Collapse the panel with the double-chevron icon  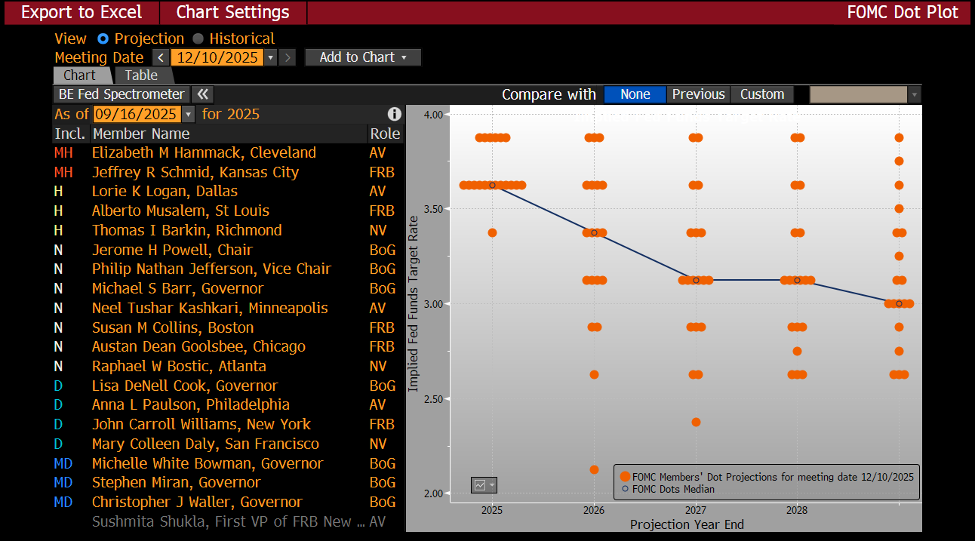(203, 94)
